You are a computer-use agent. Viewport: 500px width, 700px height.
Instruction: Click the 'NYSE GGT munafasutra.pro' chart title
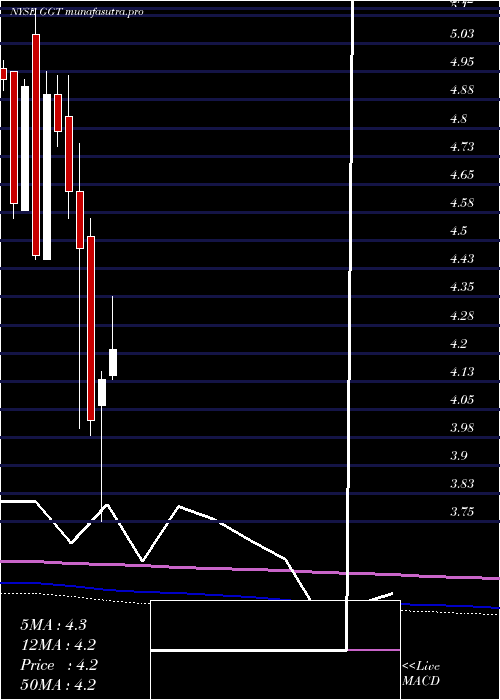pos(77,12)
